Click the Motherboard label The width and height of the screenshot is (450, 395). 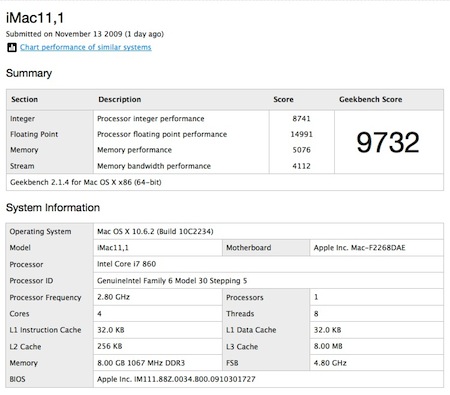[x=249, y=248]
